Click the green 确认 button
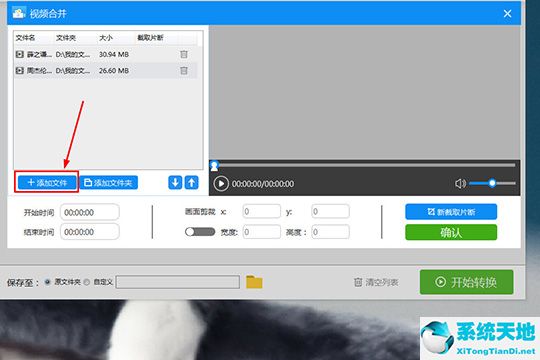 click(451, 233)
